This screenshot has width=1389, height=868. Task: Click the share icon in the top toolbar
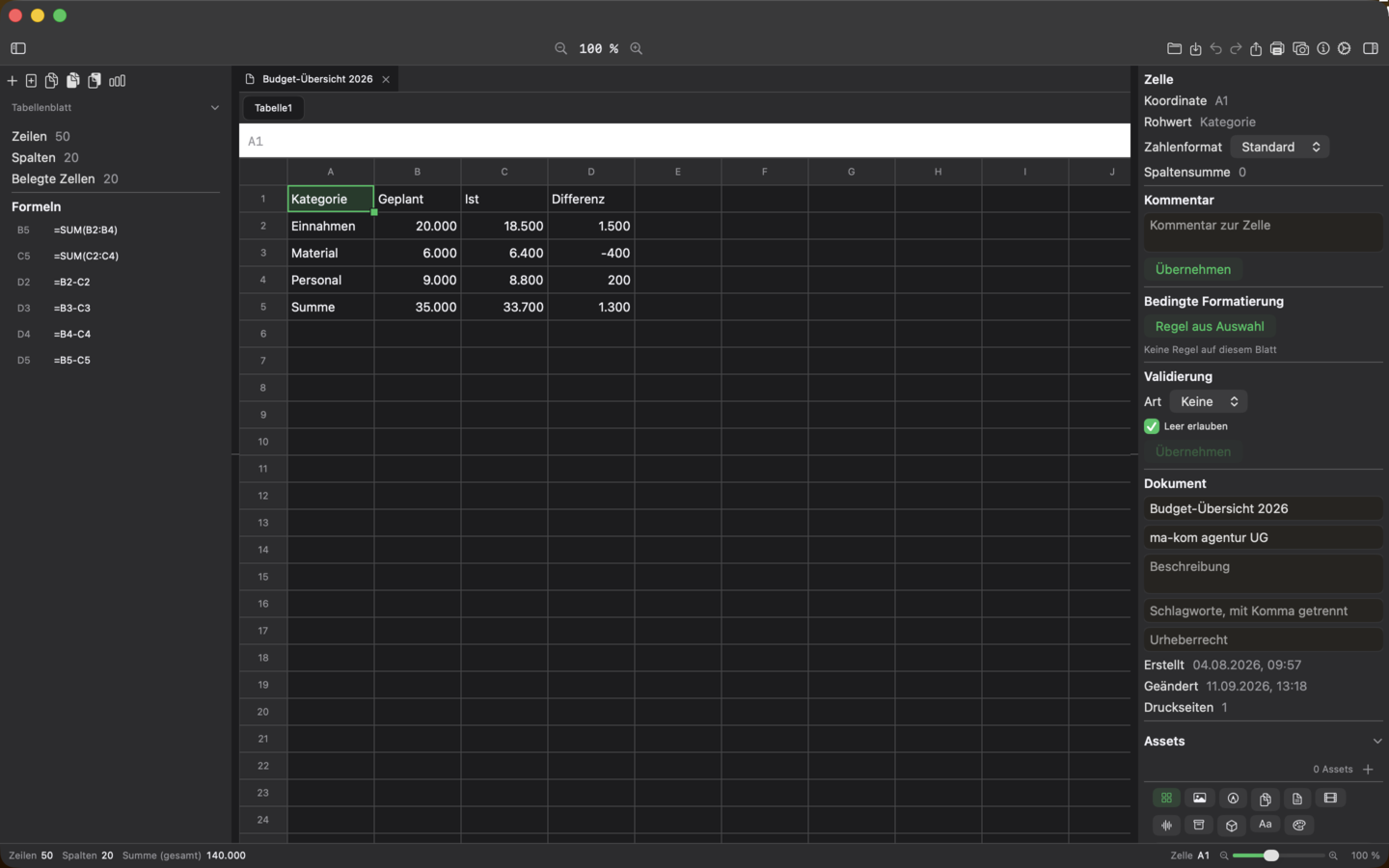[x=1256, y=48]
